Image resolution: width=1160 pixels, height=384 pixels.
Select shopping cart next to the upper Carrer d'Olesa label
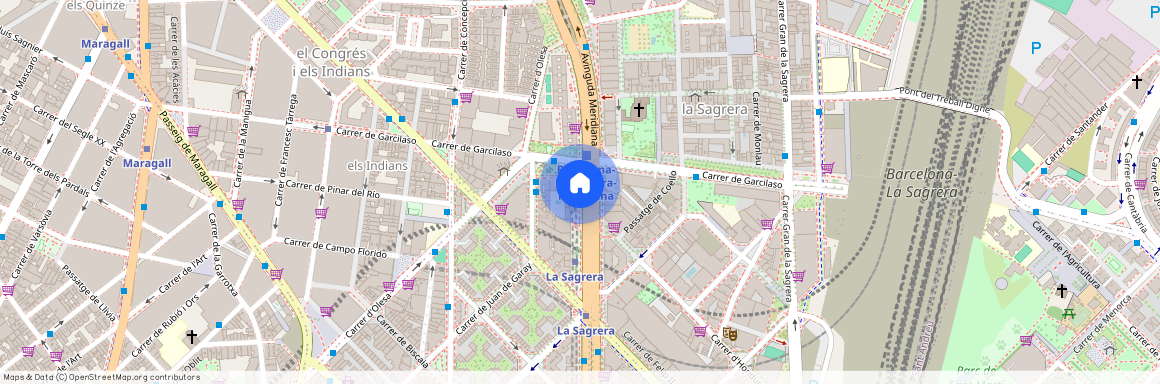tap(522, 112)
